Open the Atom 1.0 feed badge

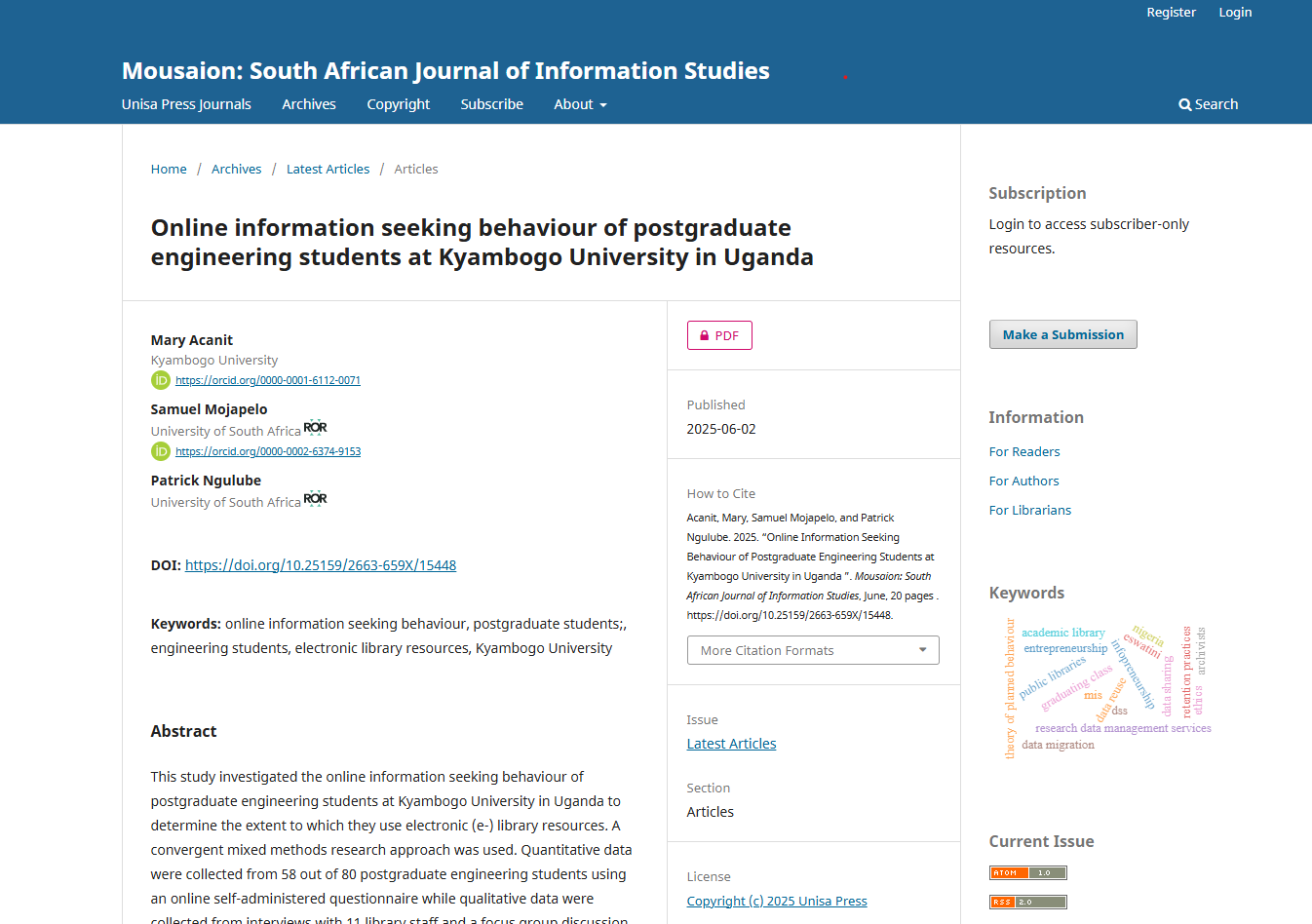pos(1027,873)
